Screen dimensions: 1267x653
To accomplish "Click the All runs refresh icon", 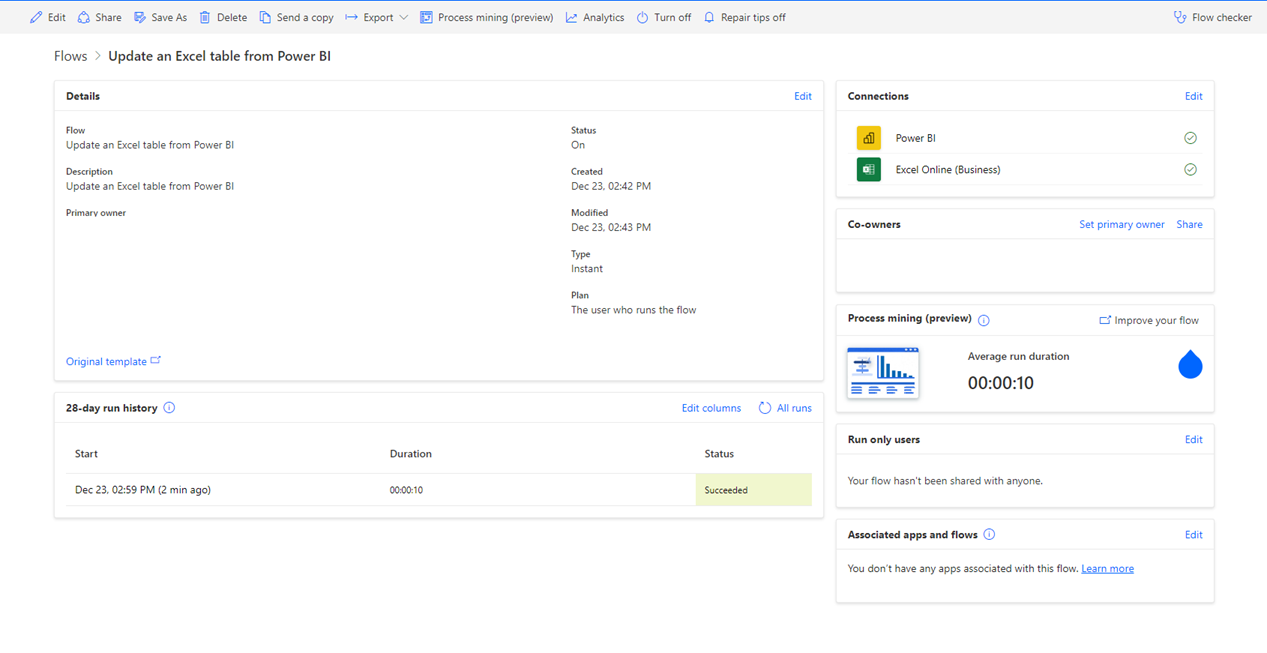I will coord(765,408).
